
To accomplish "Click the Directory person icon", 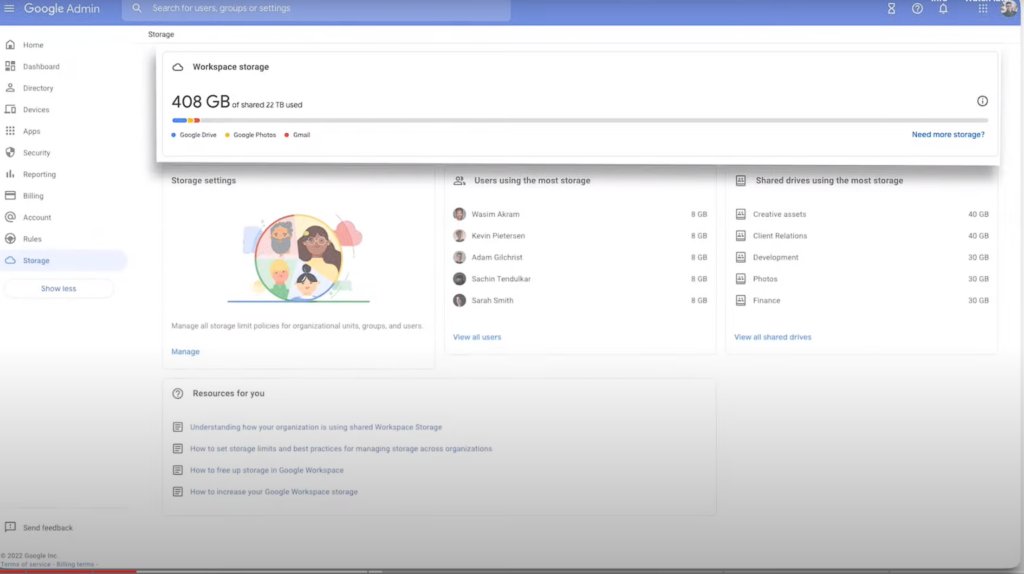I will (x=10, y=88).
